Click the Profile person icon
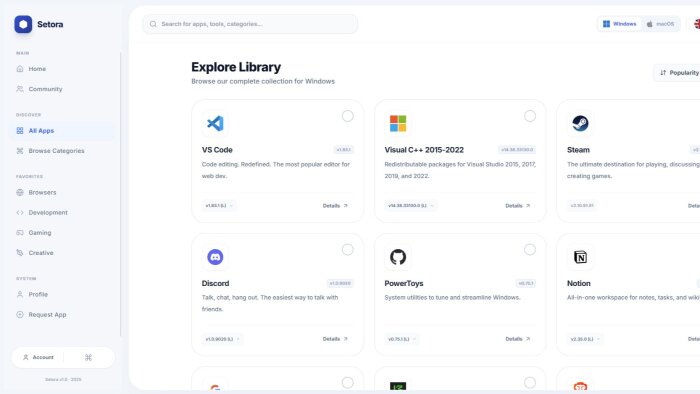Image resolution: width=700 pixels, height=394 pixels. 20,294
